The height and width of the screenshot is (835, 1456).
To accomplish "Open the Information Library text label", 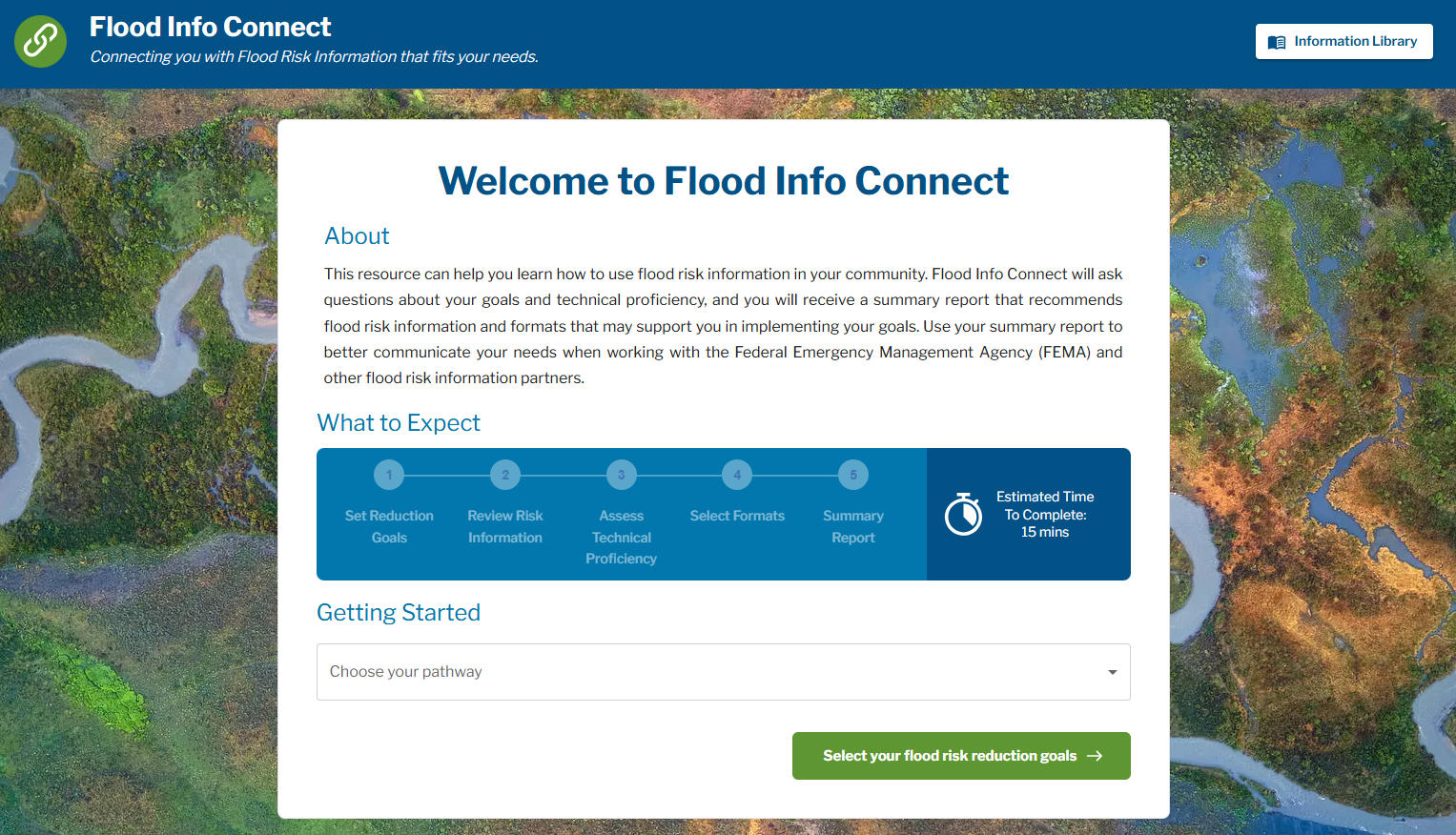I will (x=1355, y=42).
